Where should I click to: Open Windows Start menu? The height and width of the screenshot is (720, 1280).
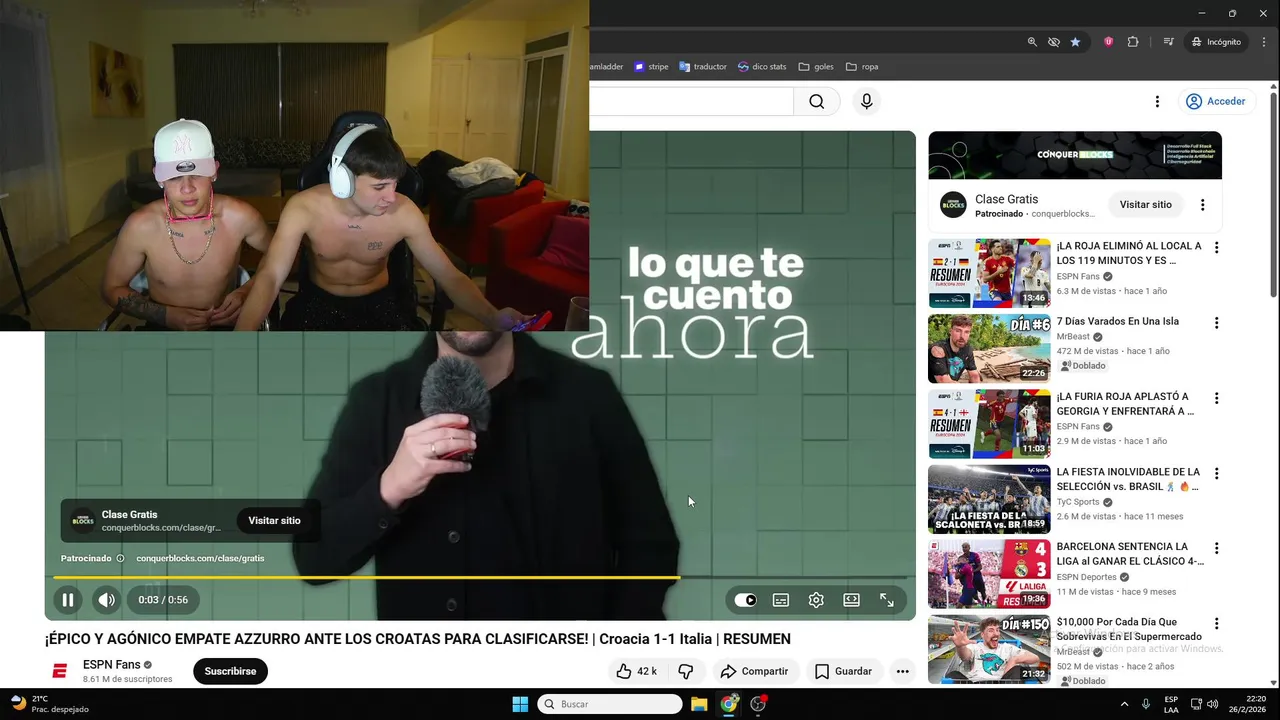click(520, 704)
